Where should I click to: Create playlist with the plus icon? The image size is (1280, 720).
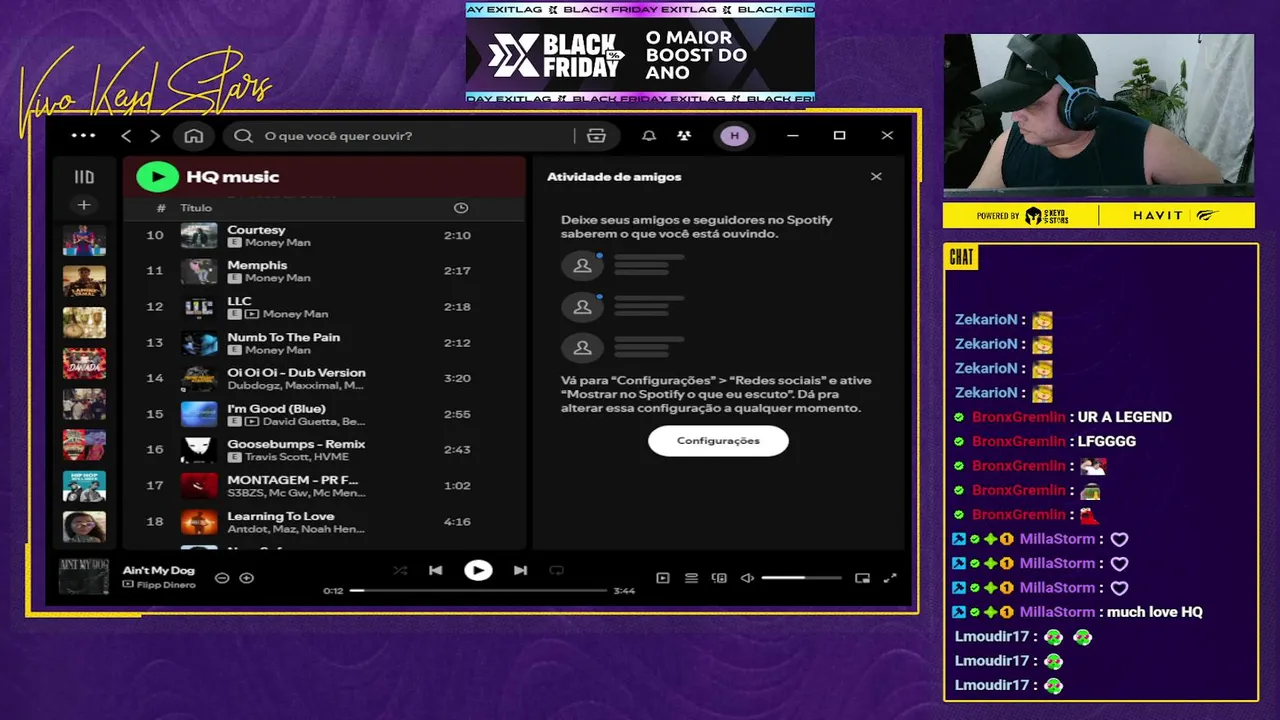(x=84, y=205)
